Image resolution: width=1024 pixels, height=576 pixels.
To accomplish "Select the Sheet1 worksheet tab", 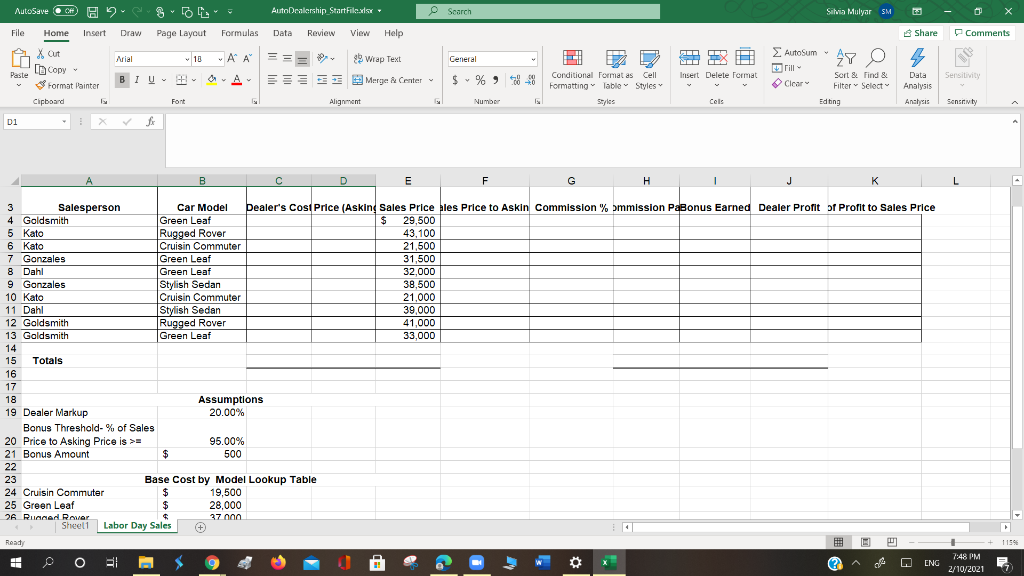I will 75,524.
